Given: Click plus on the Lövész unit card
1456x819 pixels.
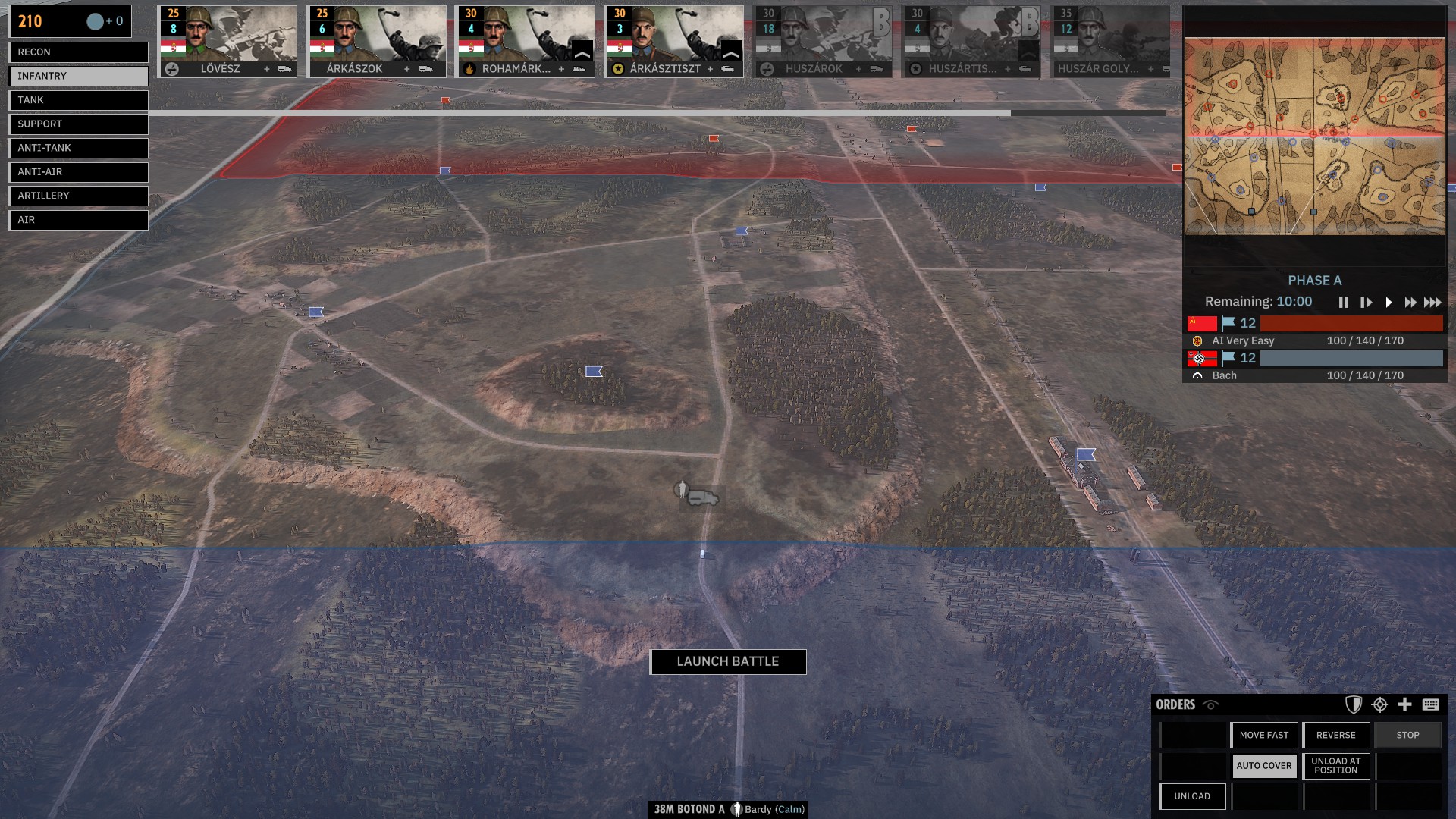Looking at the screenshot, I should click(x=266, y=69).
